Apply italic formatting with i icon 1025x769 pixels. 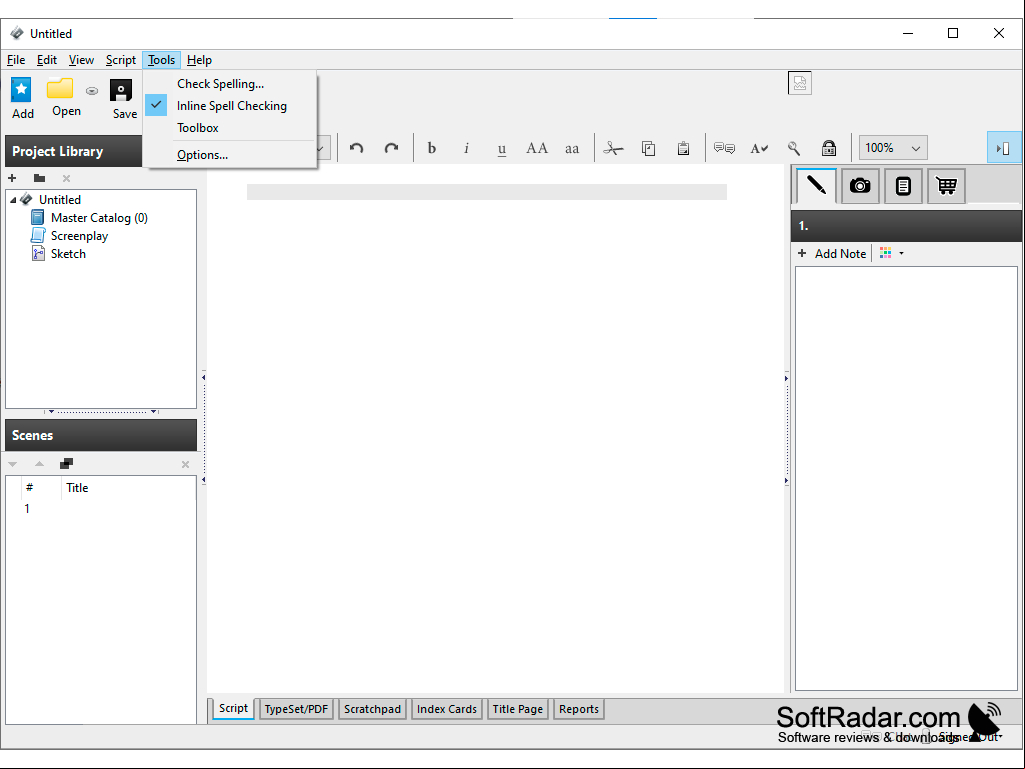[466, 148]
